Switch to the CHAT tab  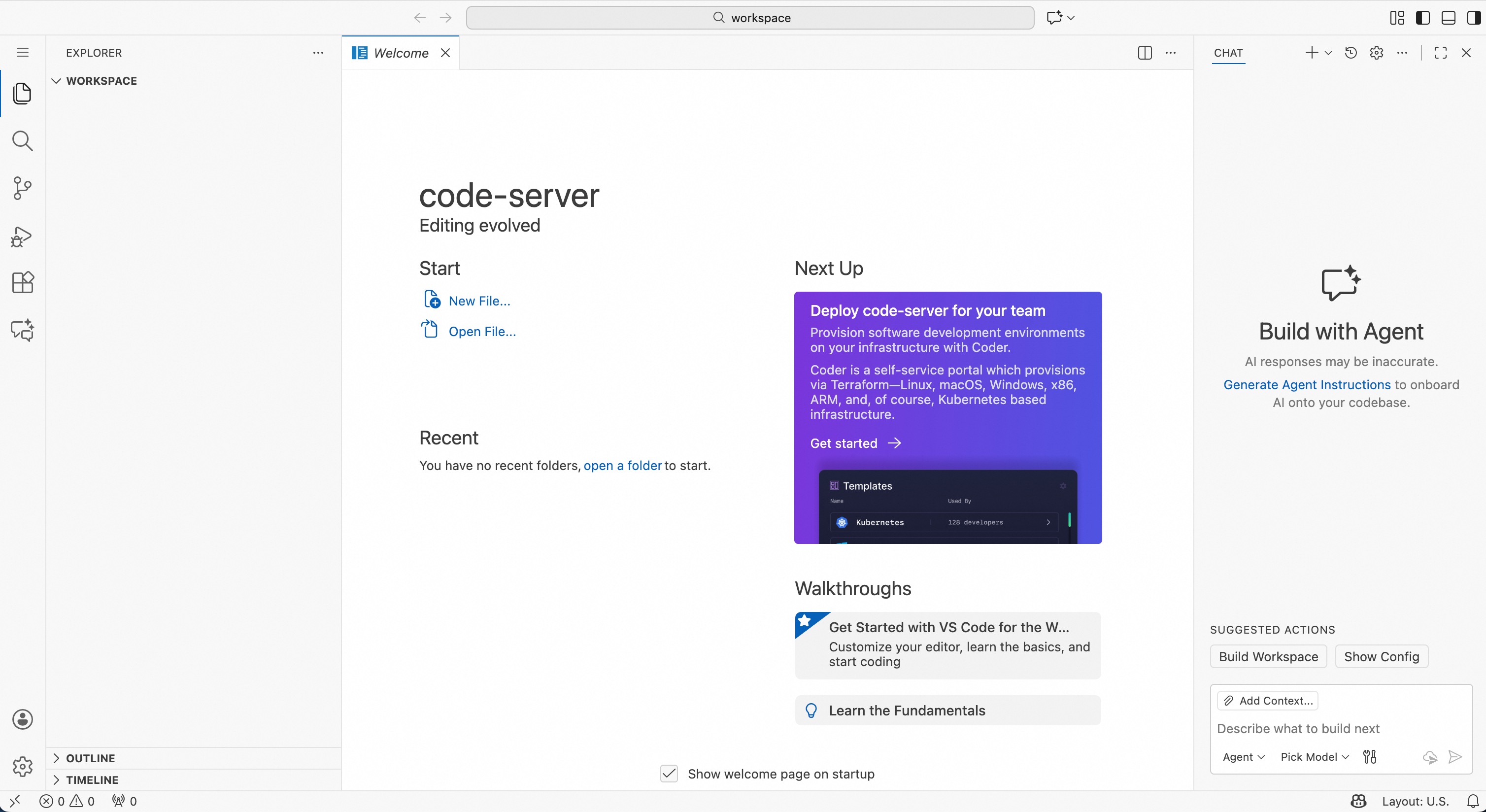click(x=1229, y=54)
